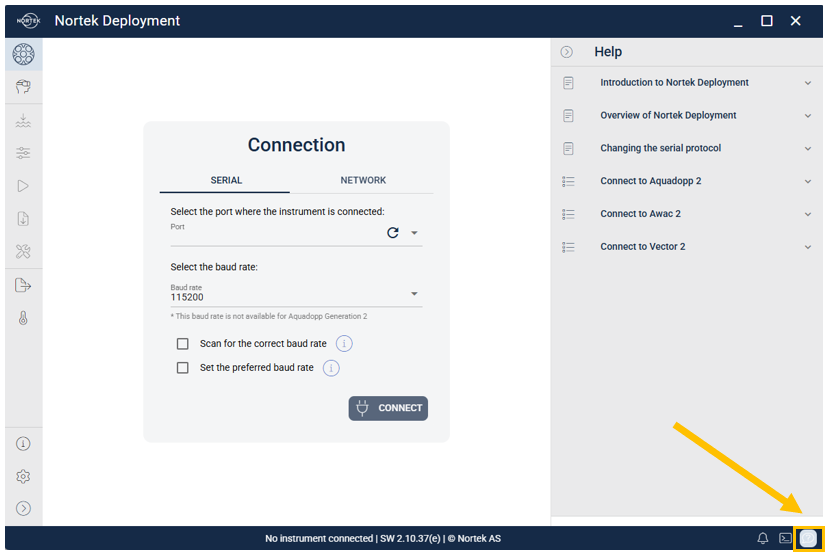The image size is (828, 555).
Task: Open the info icon in left sidebar
Action: coord(23,444)
